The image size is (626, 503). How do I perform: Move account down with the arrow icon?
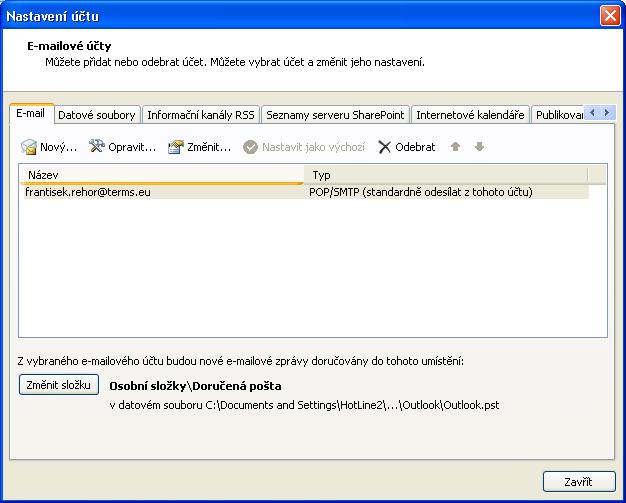coord(479,147)
